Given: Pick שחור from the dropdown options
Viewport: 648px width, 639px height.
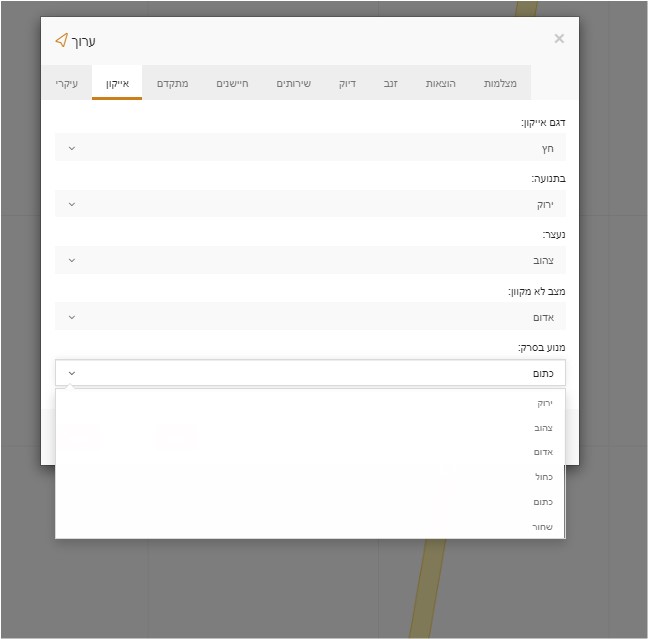Looking at the screenshot, I should 542,527.
